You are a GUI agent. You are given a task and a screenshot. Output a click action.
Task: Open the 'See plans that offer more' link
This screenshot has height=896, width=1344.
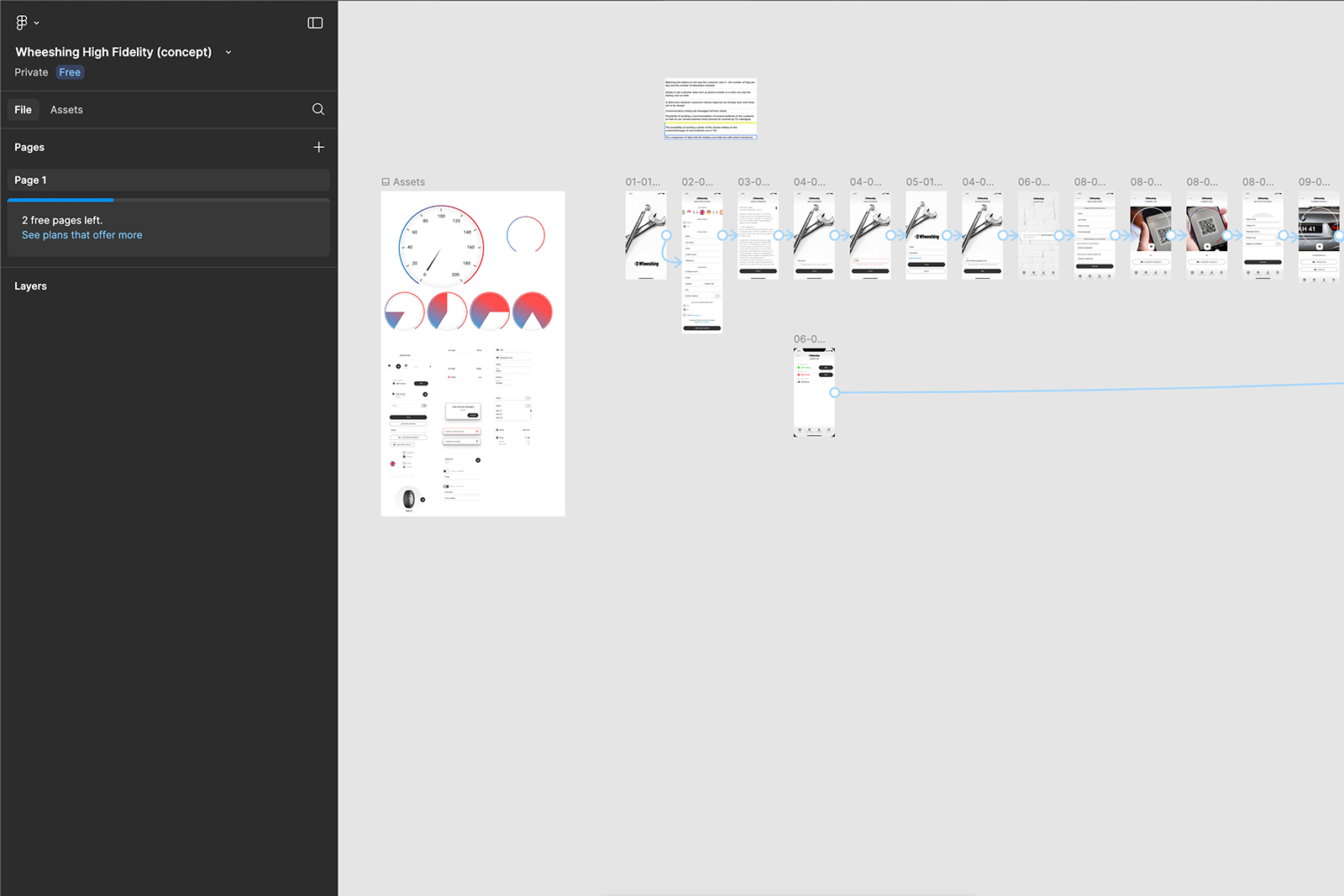click(82, 235)
